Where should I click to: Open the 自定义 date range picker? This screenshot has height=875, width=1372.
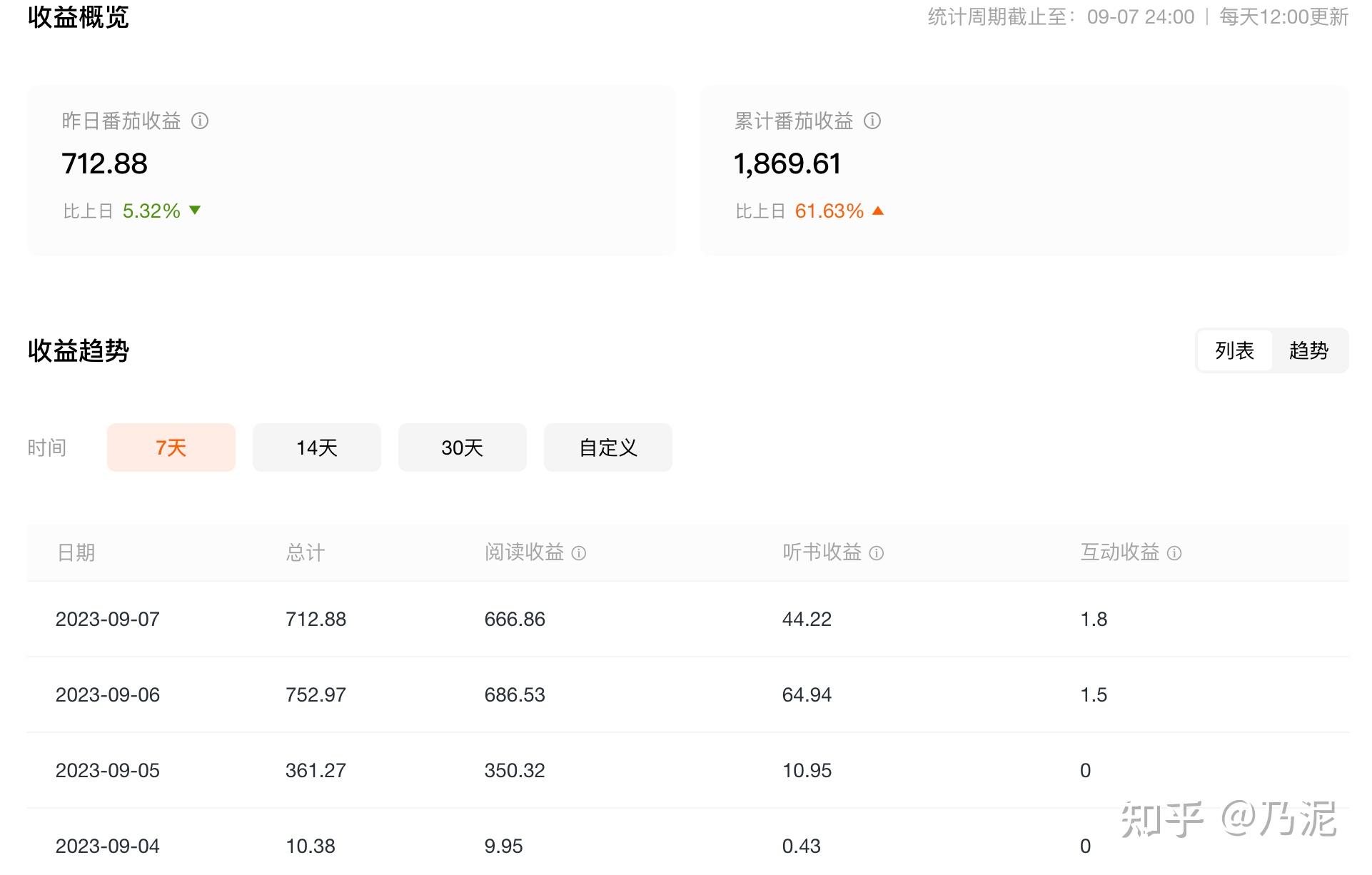tap(608, 447)
